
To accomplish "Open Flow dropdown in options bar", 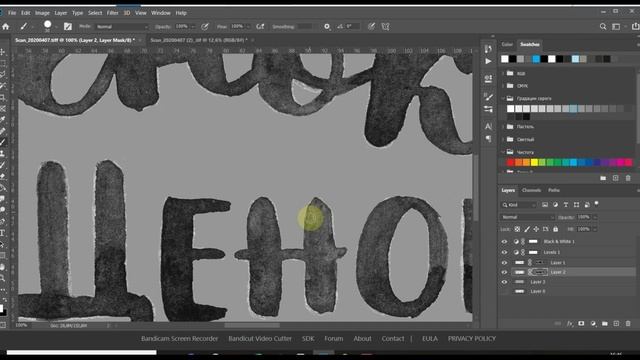I will tap(248, 27).
